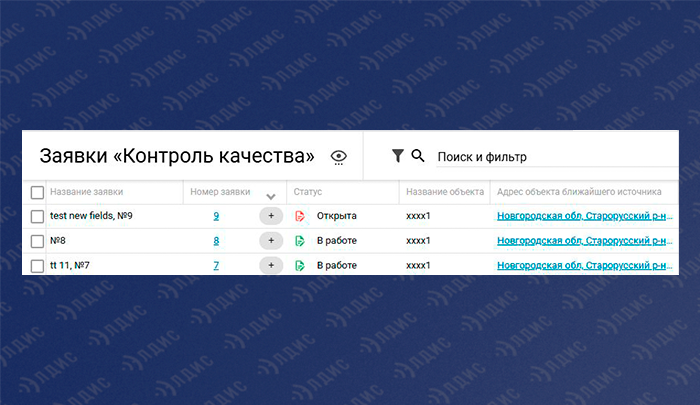Click 'Название объекта' column header
The image size is (700, 405).
(445, 192)
